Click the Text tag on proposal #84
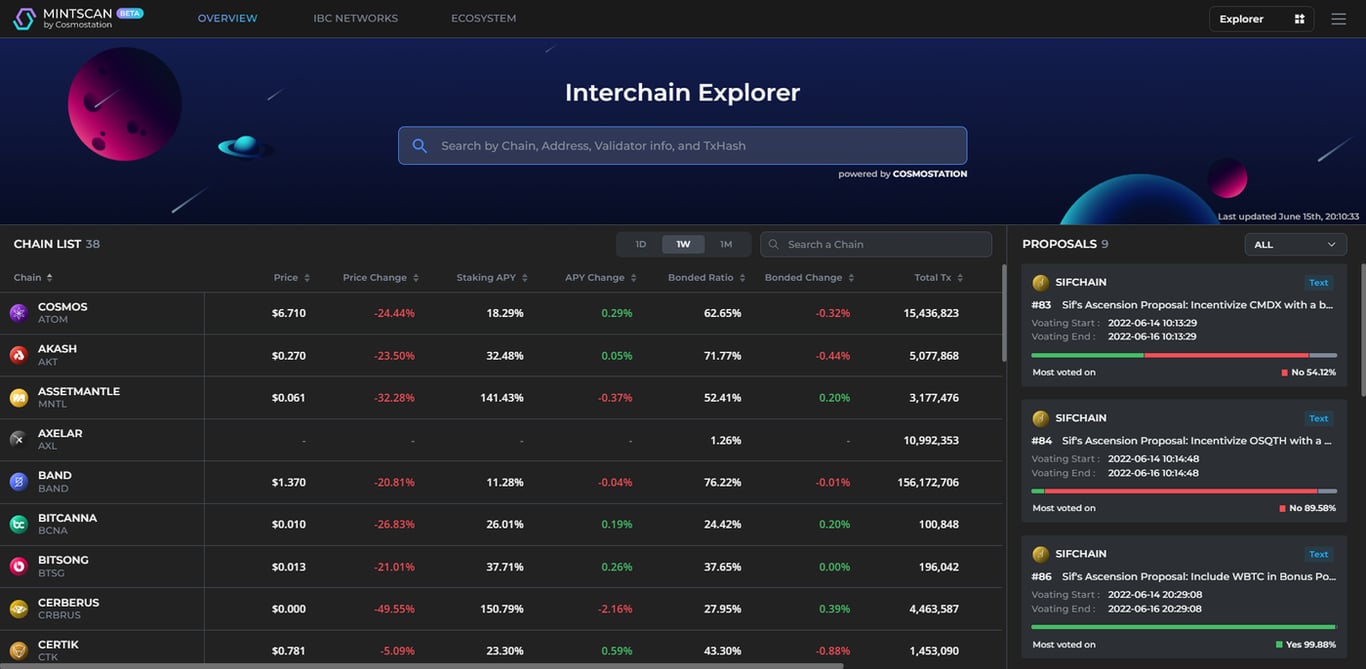Viewport: 1366px width, 669px height. [1319, 419]
